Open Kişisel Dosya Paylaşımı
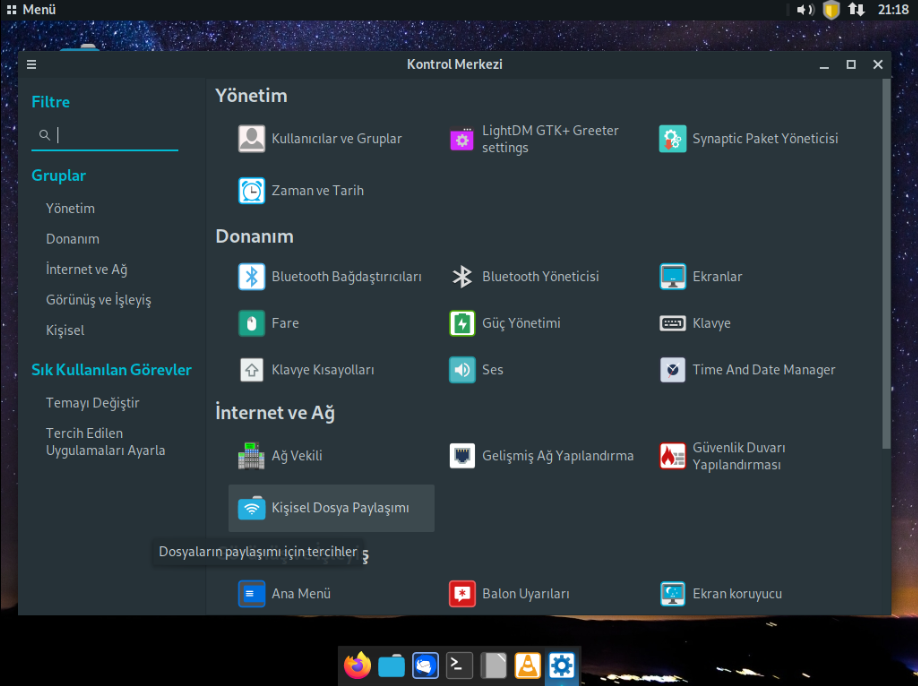Screen dimensions: 918x686 [331, 508]
